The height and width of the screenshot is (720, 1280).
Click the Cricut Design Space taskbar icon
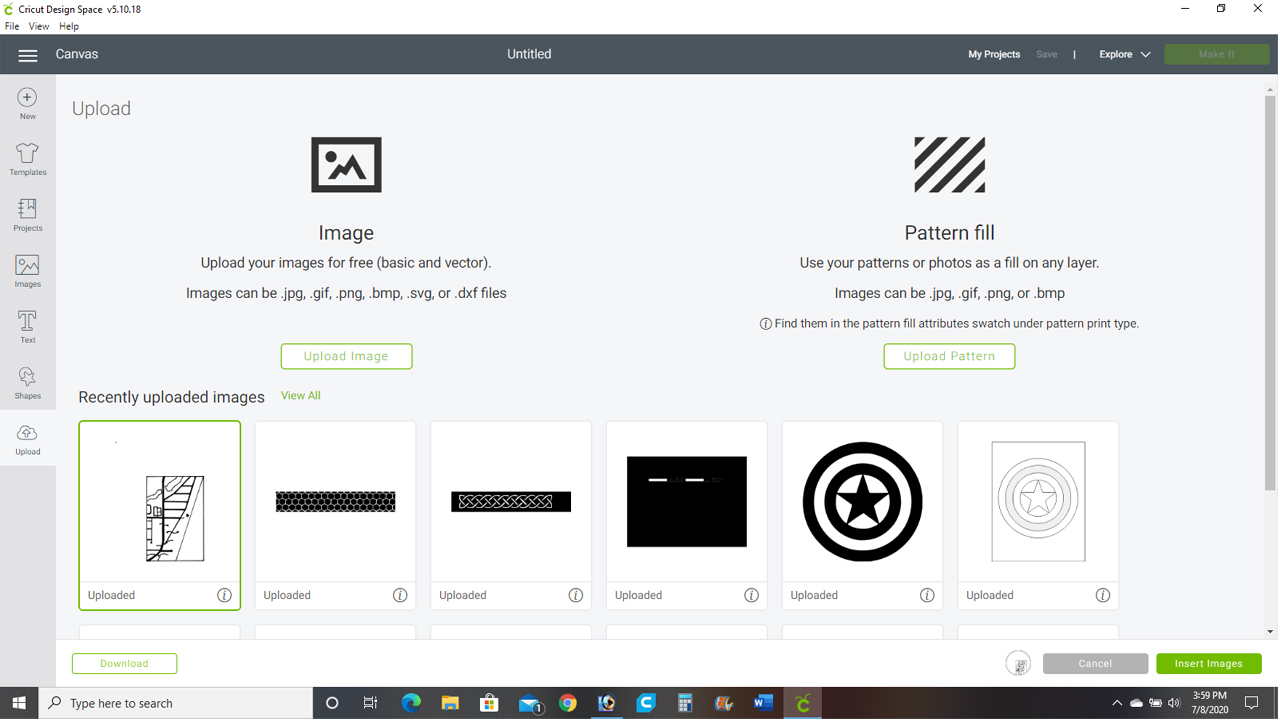pos(803,703)
